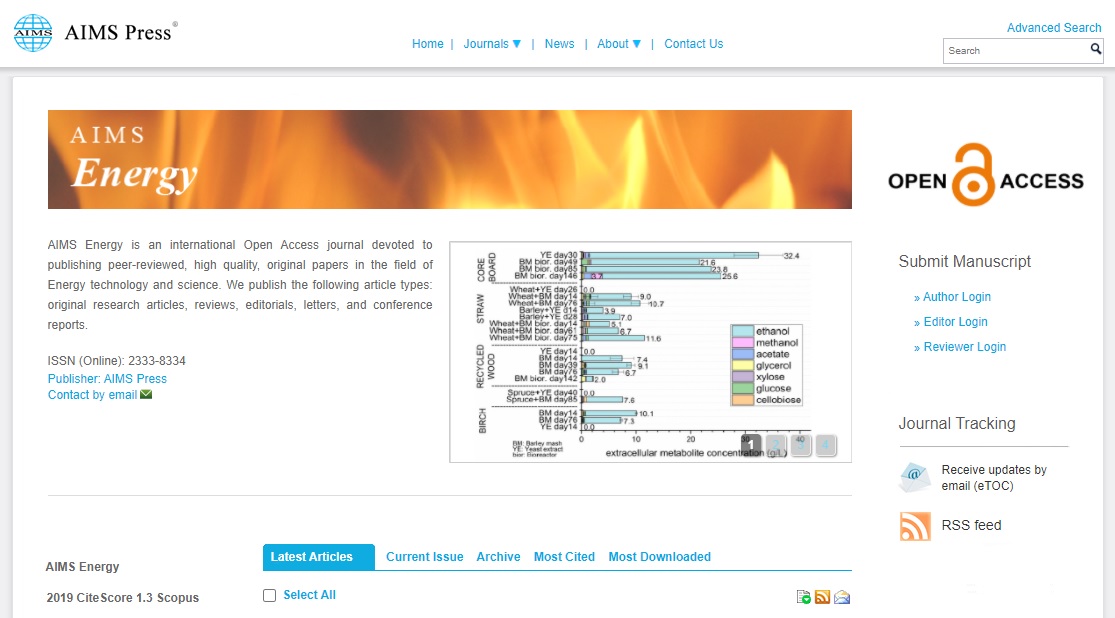Go to the Home page
This screenshot has height=618, width=1115.
[427, 44]
